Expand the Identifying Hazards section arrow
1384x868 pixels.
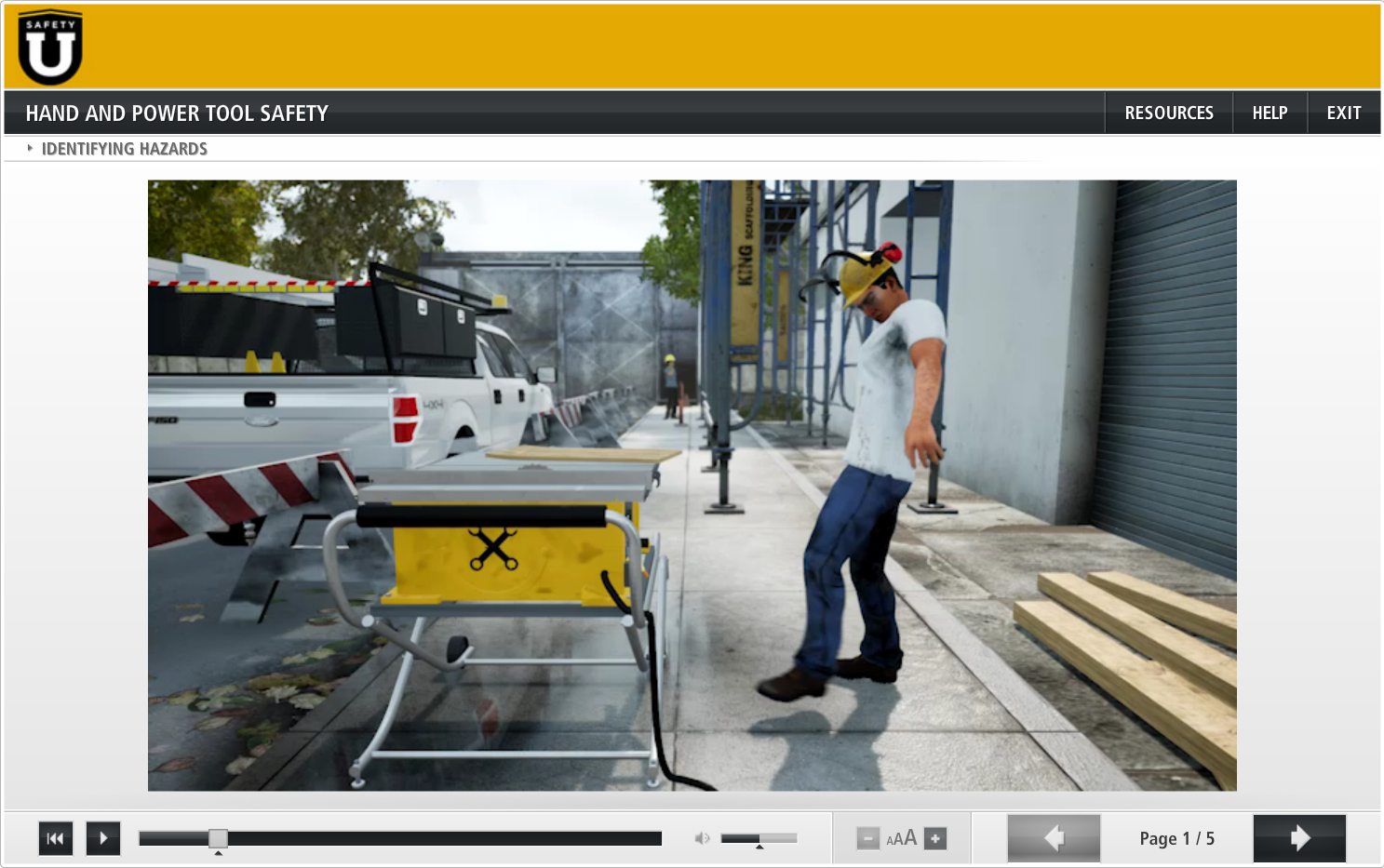pyautogui.click(x=29, y=148)
